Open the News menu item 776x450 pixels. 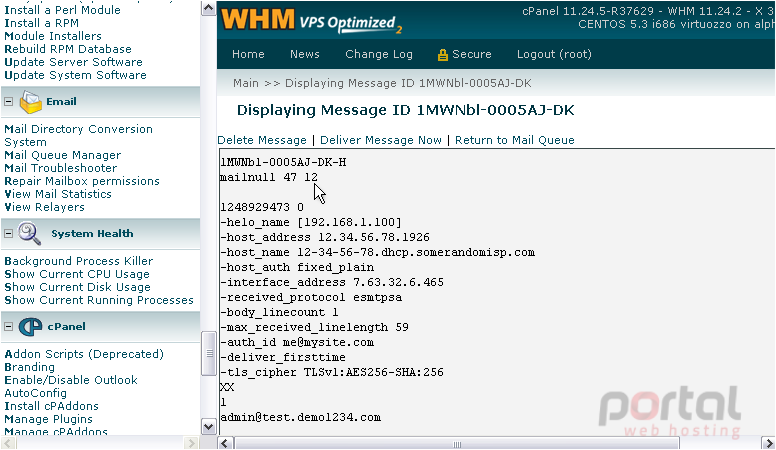(305, 54)
